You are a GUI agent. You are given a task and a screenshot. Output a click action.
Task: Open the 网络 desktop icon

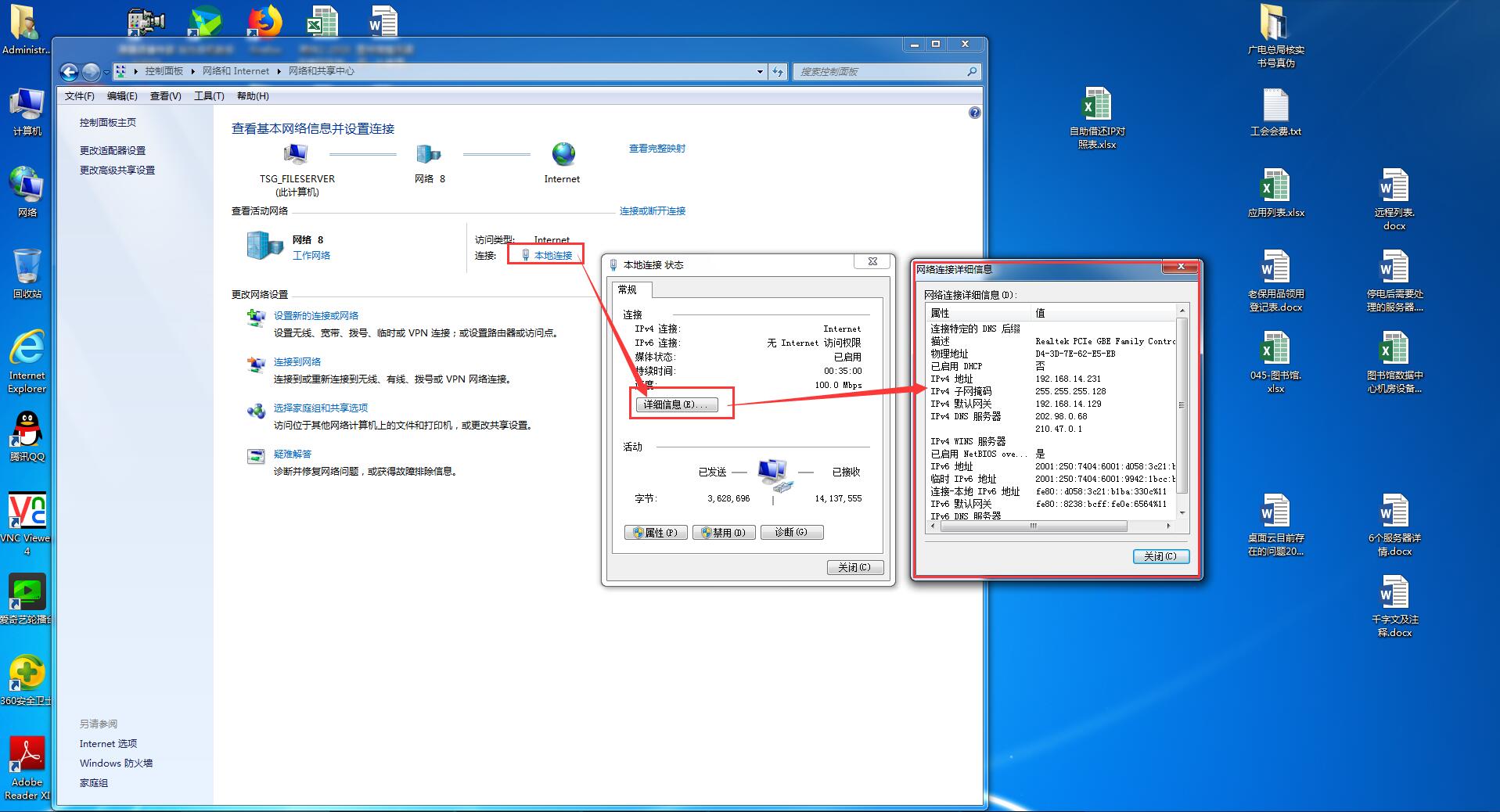pos(27,192)
